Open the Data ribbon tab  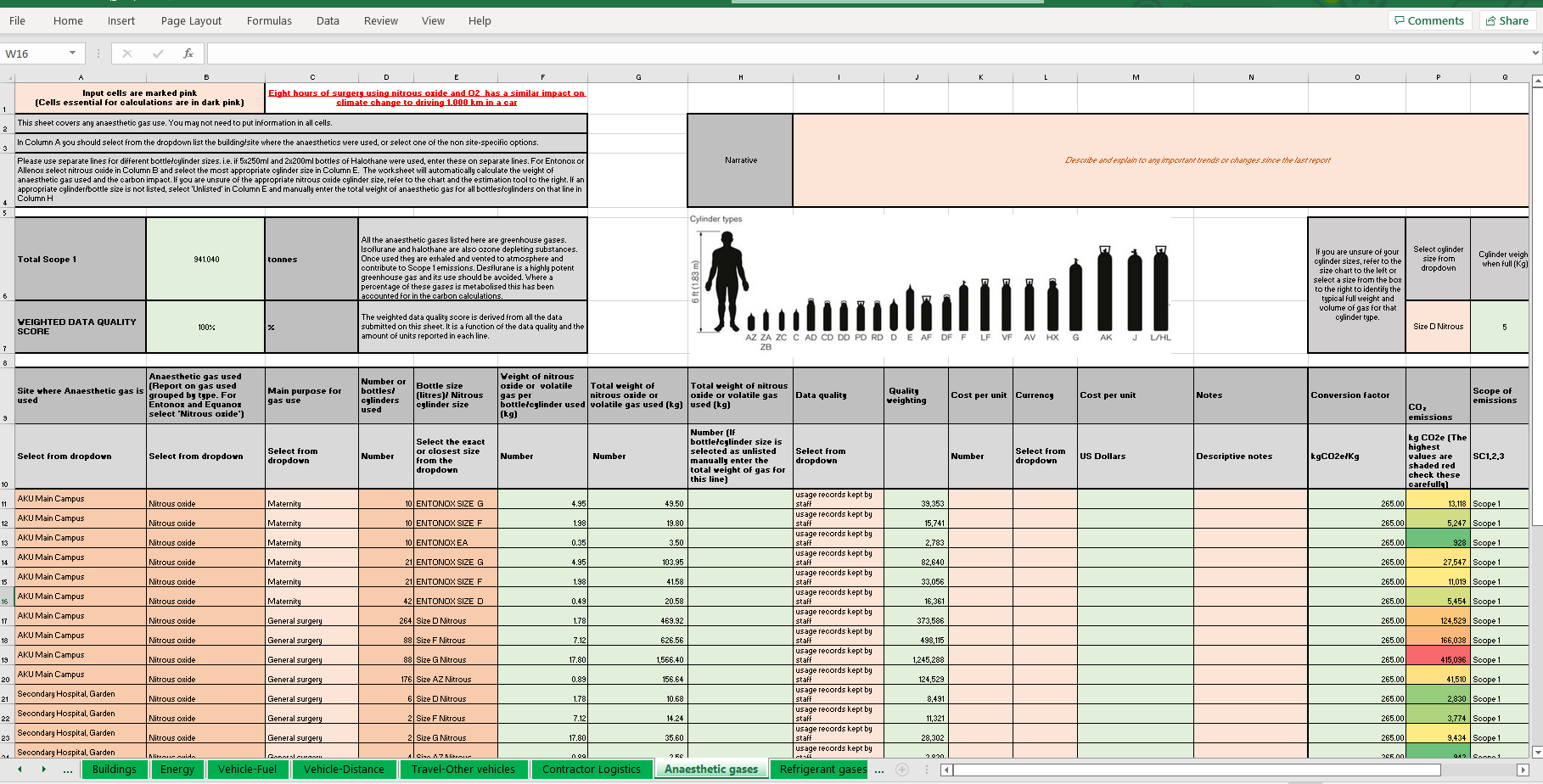tap(328, 20)
